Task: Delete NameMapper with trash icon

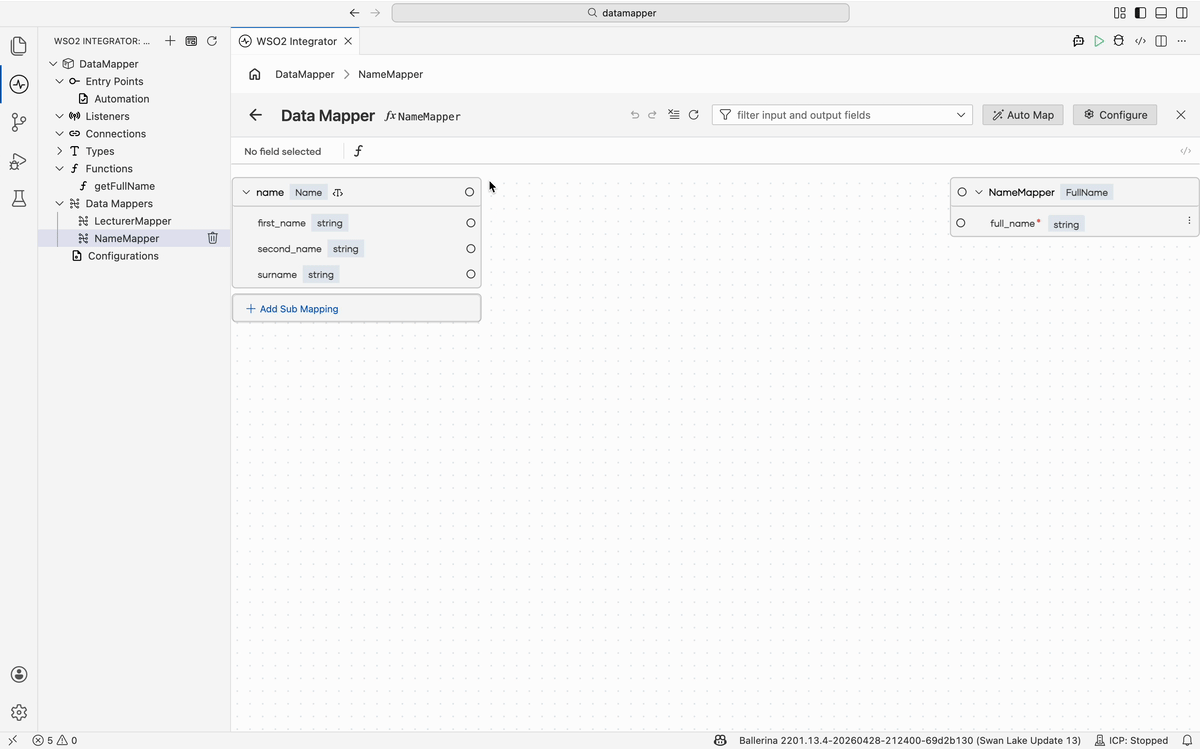Action: click(x=212, y=238)
